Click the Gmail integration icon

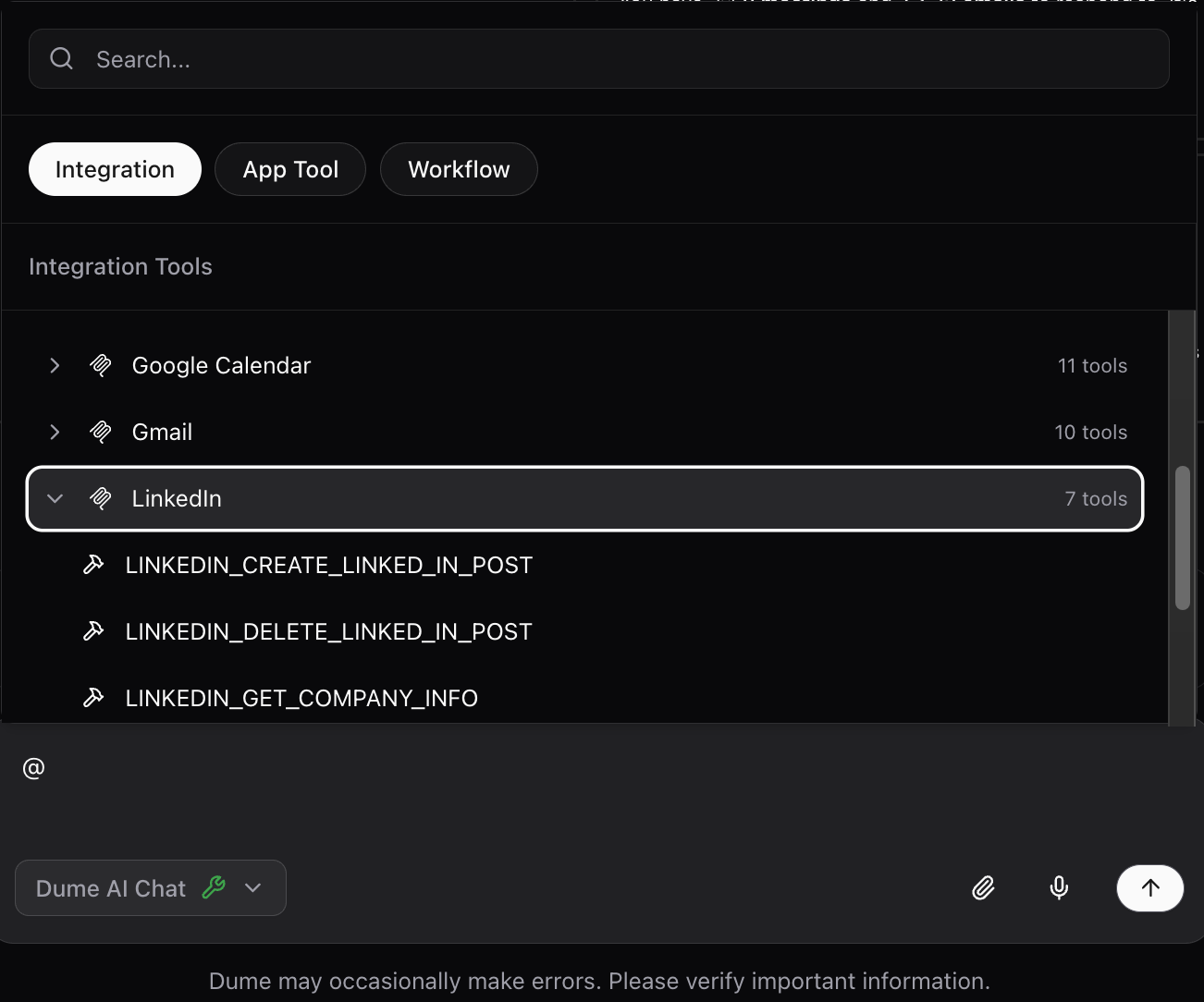99,432
